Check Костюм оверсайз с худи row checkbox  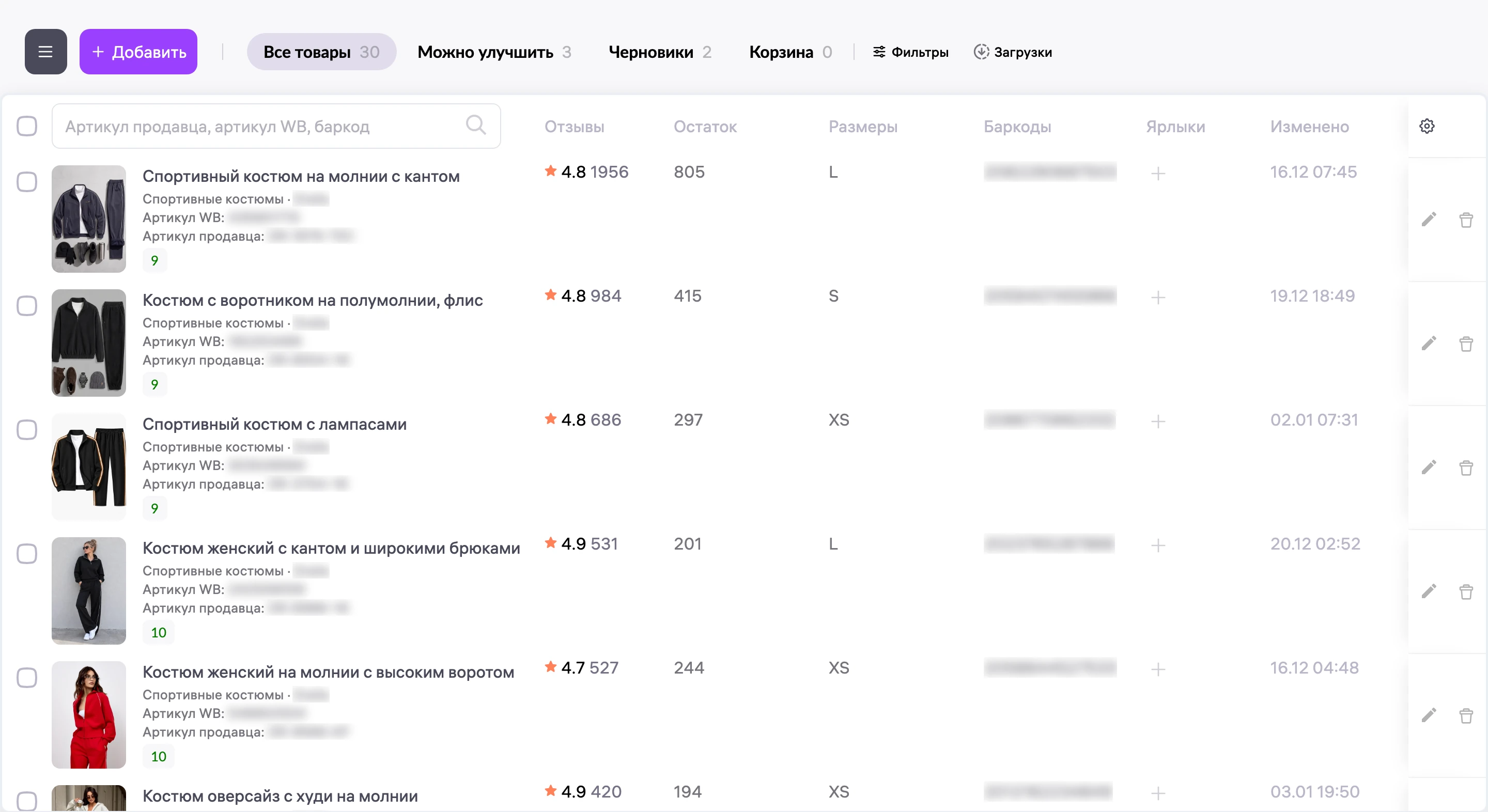point(26,801)
